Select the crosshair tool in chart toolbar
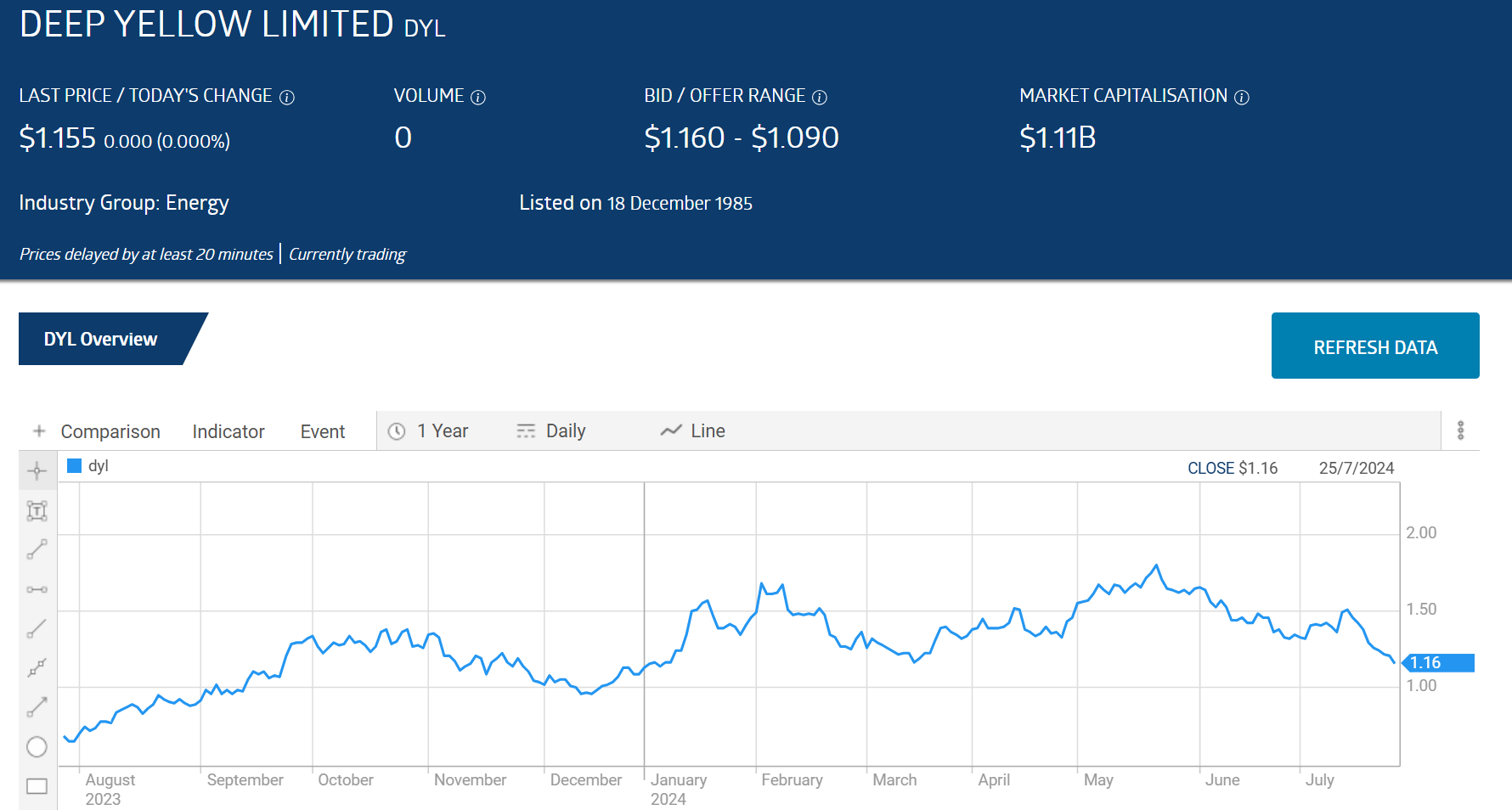 coord(37,470)
